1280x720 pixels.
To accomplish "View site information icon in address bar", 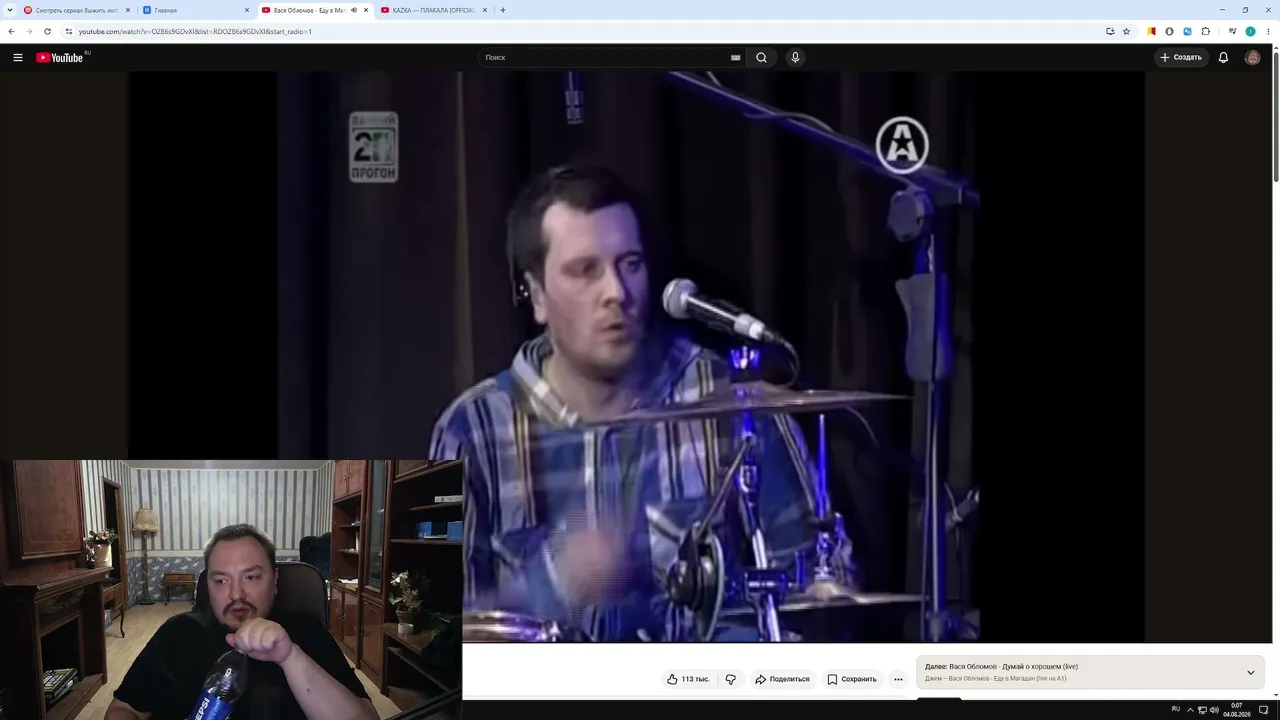I will pyautogui.click(x=69, y=31).
